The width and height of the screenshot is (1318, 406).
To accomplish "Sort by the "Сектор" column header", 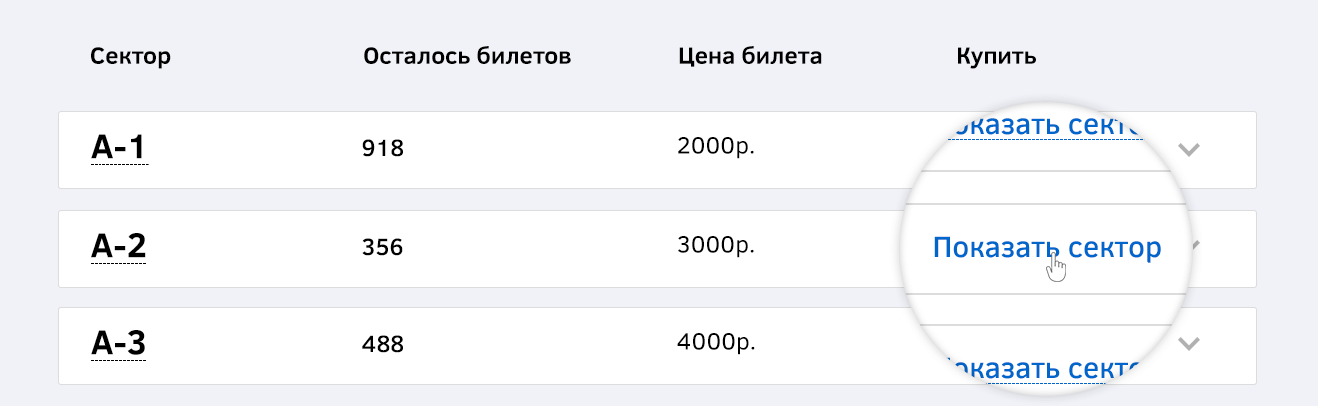I will [131, 56].
